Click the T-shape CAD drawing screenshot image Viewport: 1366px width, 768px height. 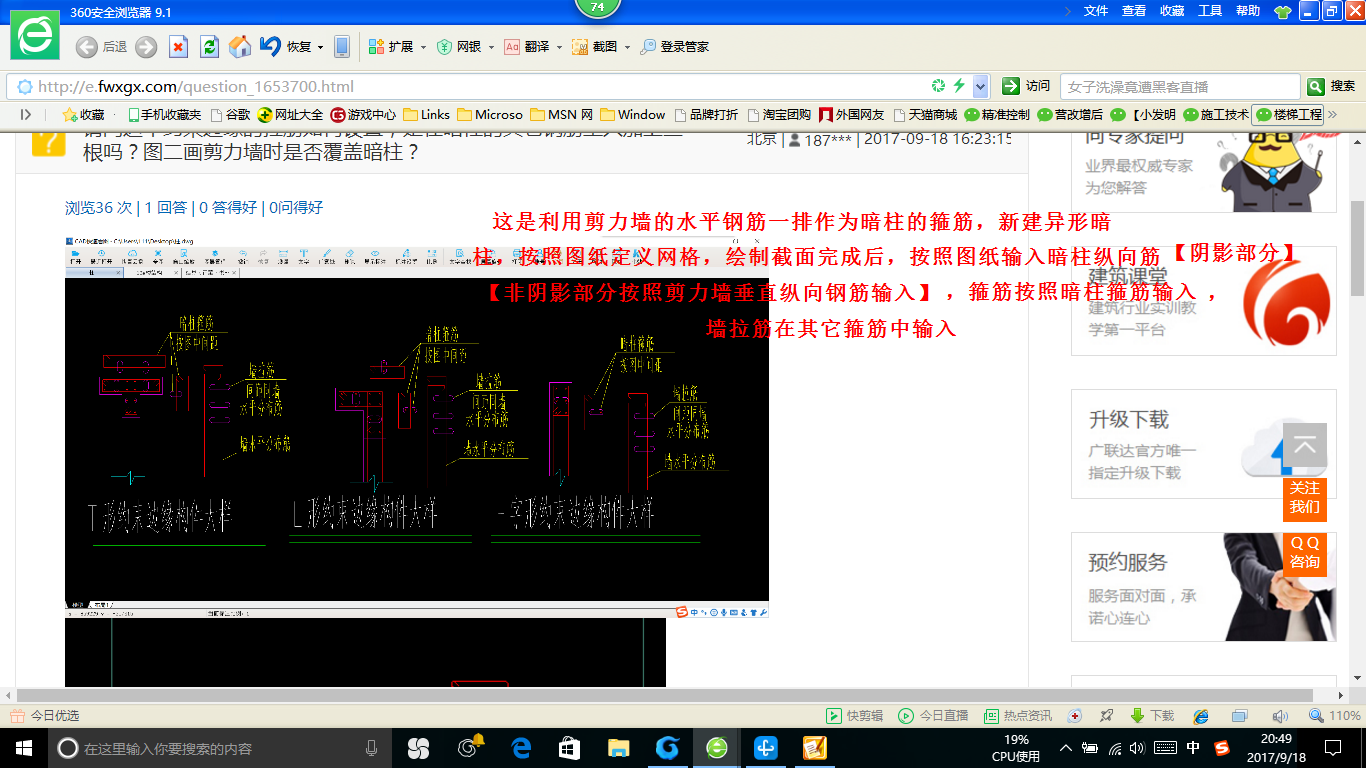417,428
